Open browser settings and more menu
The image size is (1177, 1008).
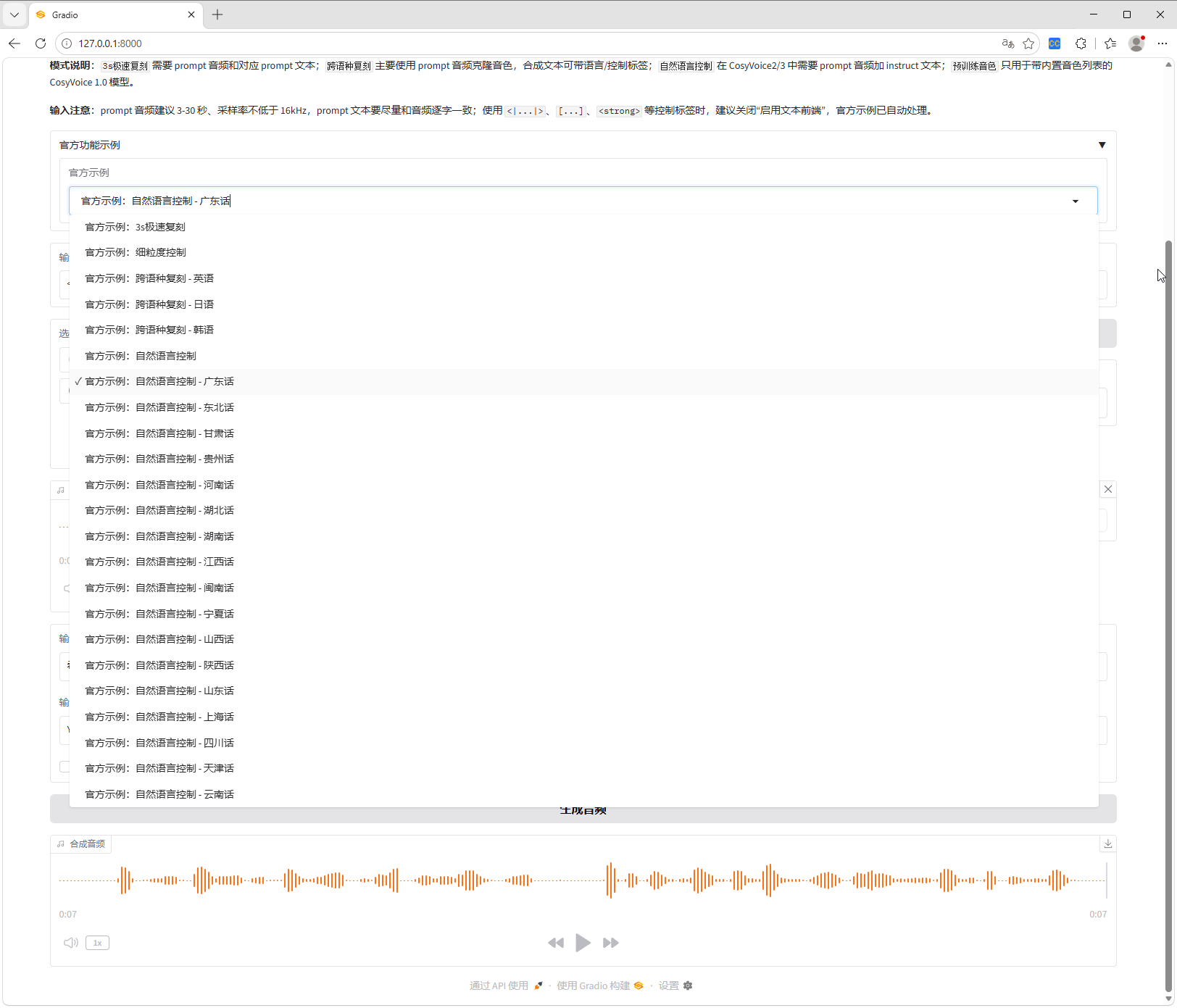tap(1163, 43)
